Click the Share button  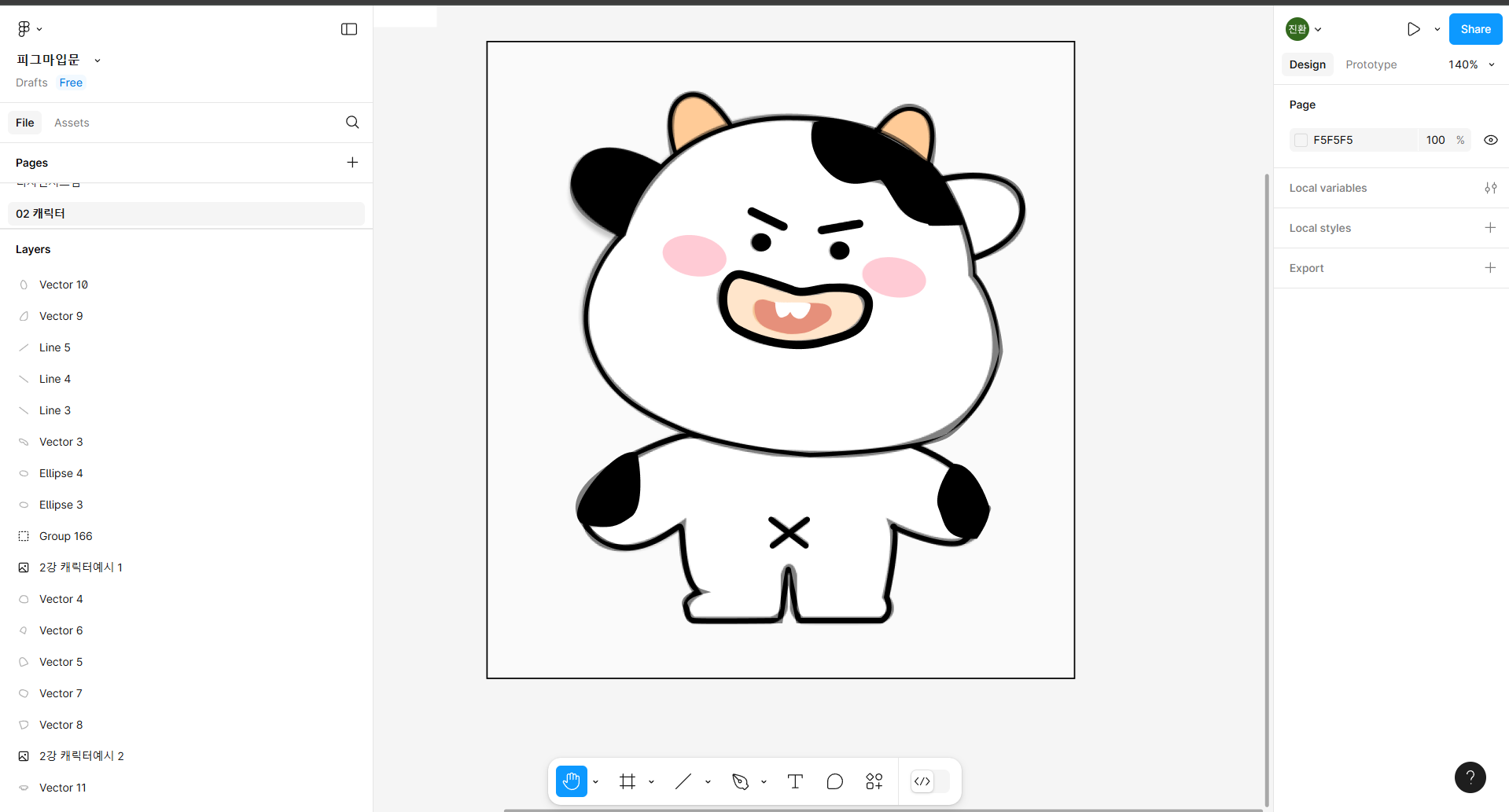click(1475, 29)
